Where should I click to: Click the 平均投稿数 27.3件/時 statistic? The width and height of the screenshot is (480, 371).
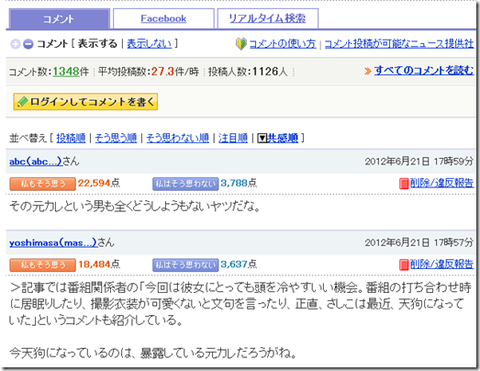coord(148,71)
